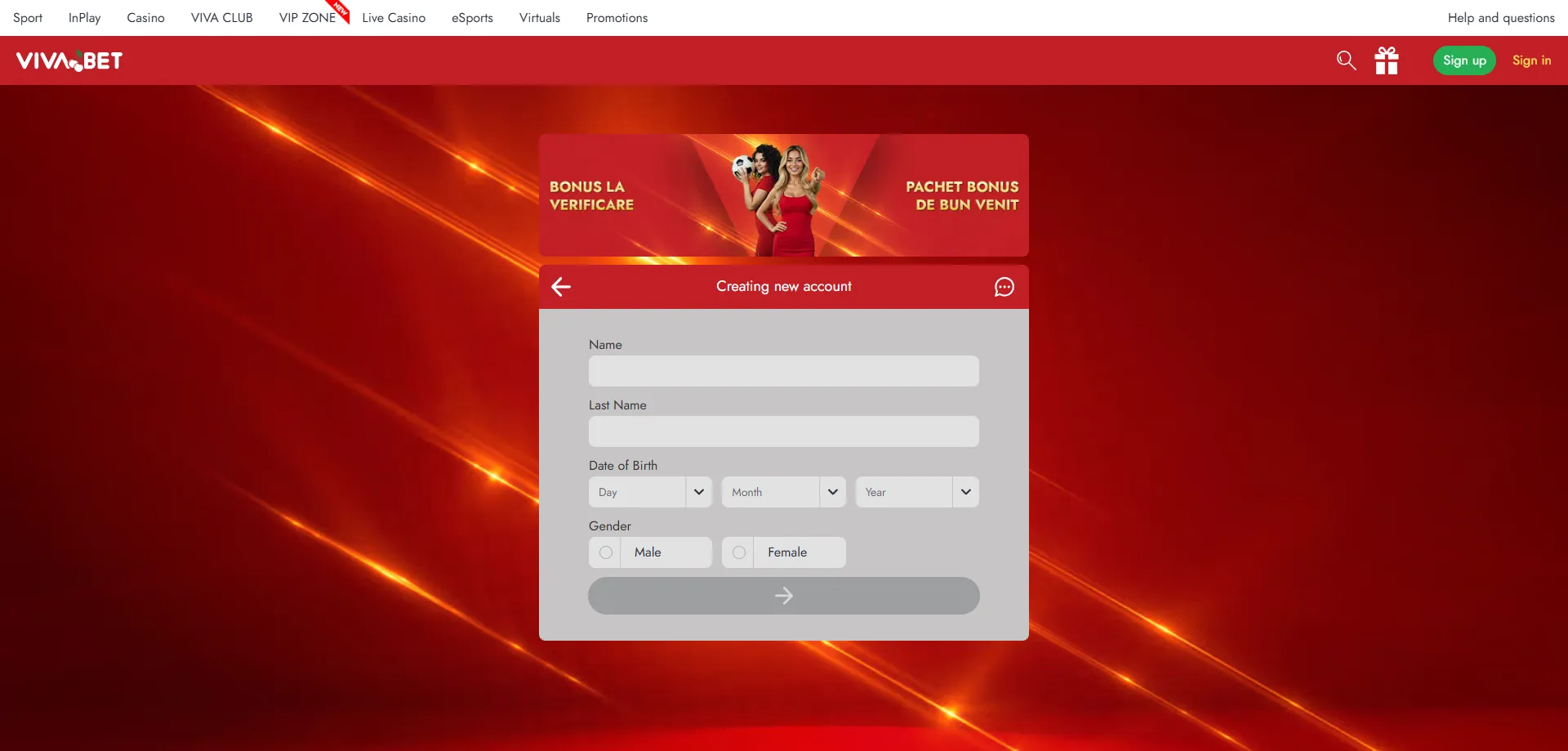Image resolution: width=1568 pixels, height=751 pixels.
Task: Click the VIVABET logo
Action: 69,60
